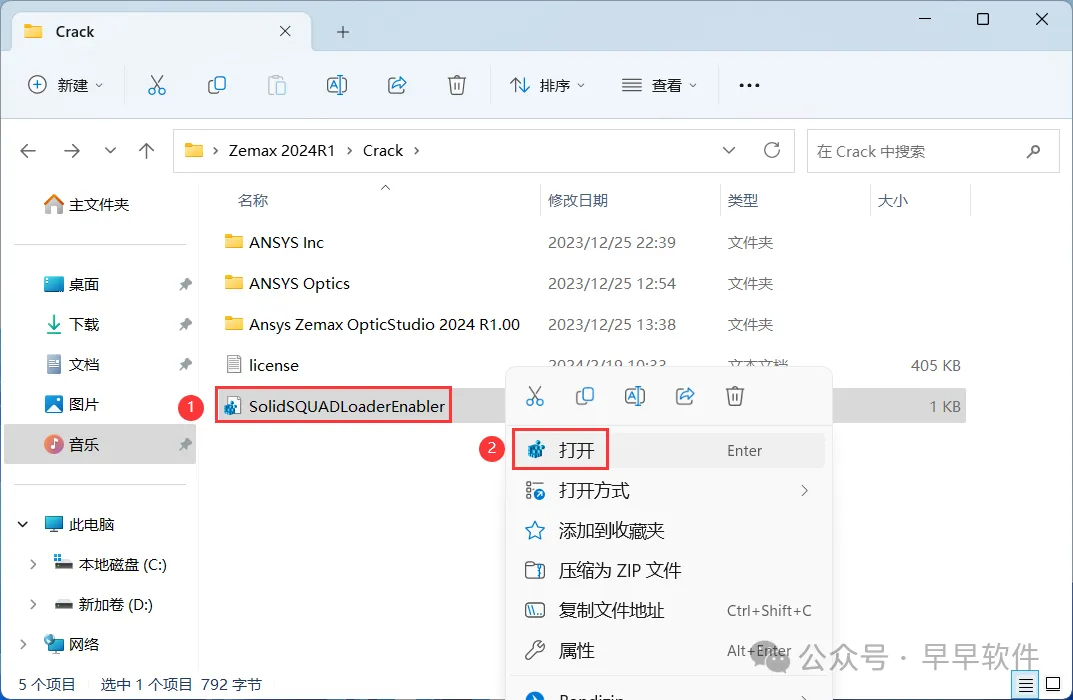Refresh the Crack folder view
Viewport: 1073px width, 700px height.
tap(772, 150)
